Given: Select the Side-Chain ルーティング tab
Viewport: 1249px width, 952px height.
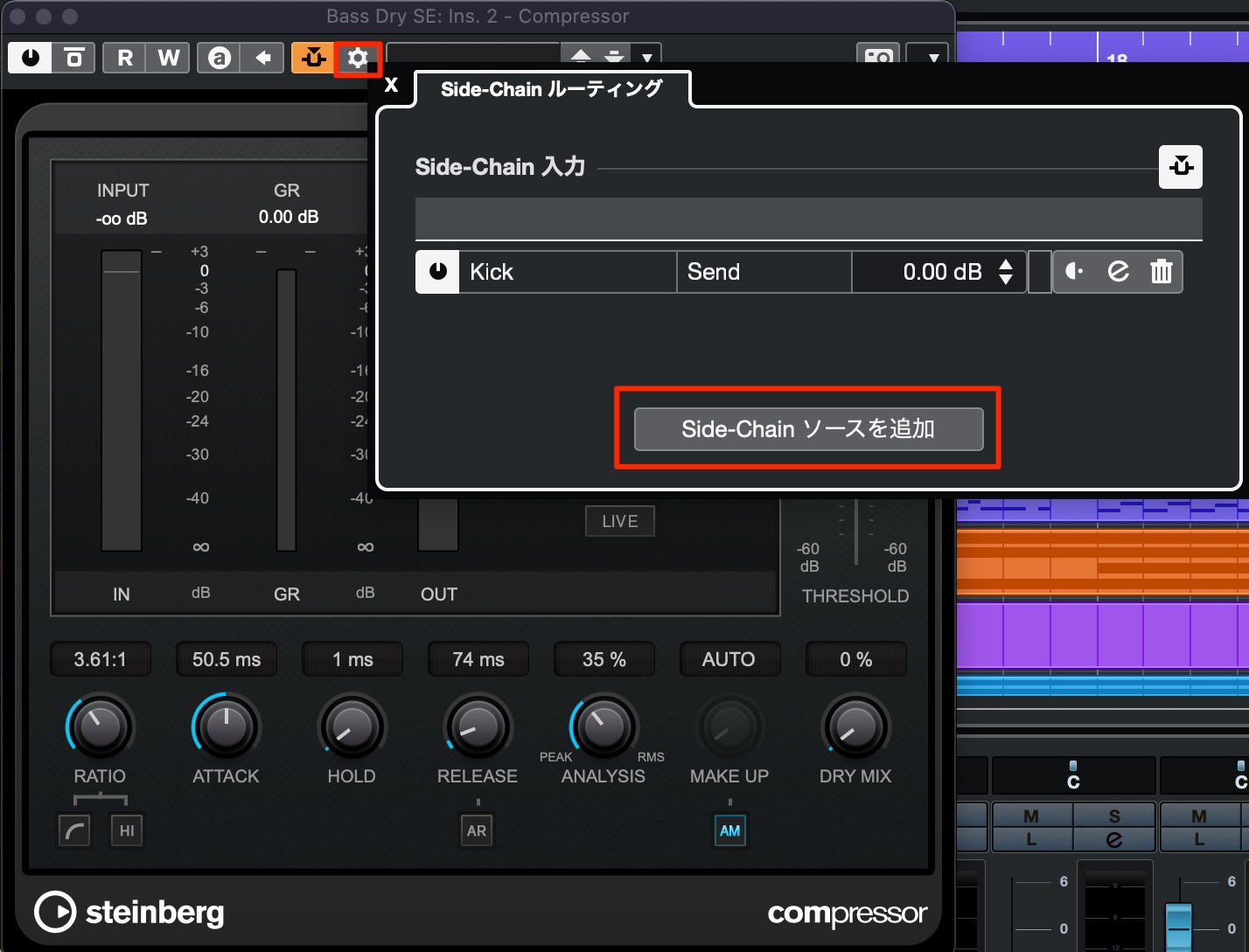Looking at the screenshot, I should tap(552, 89).
